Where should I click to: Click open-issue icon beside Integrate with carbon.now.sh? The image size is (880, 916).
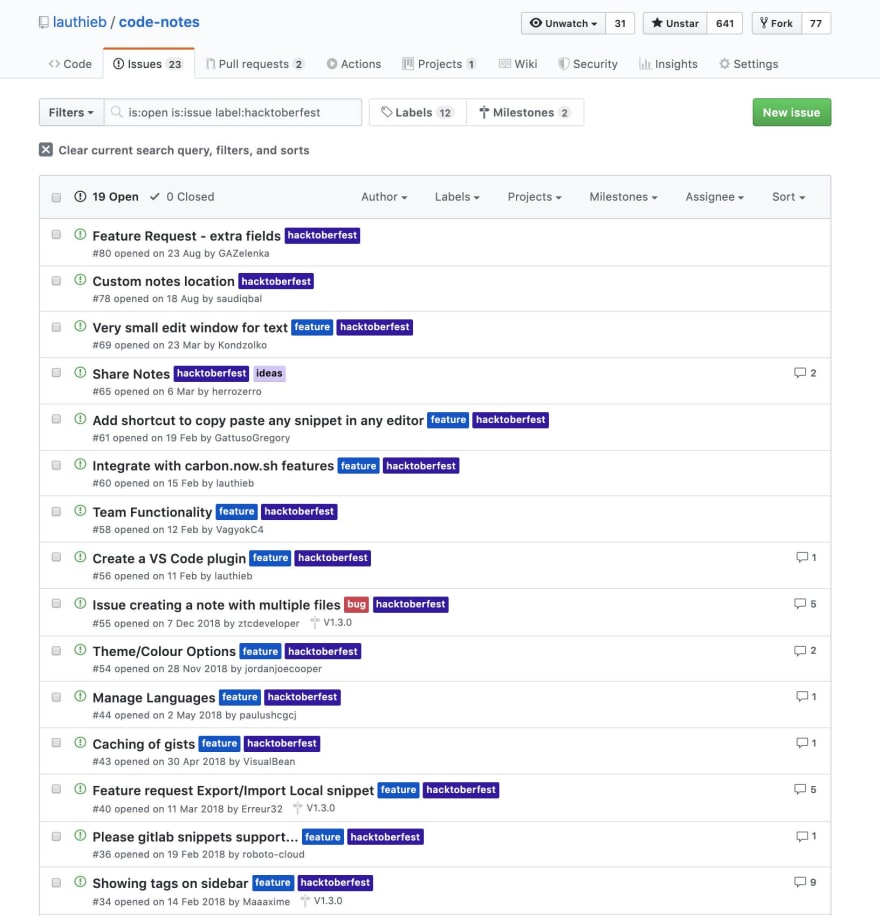coord(80,464)
